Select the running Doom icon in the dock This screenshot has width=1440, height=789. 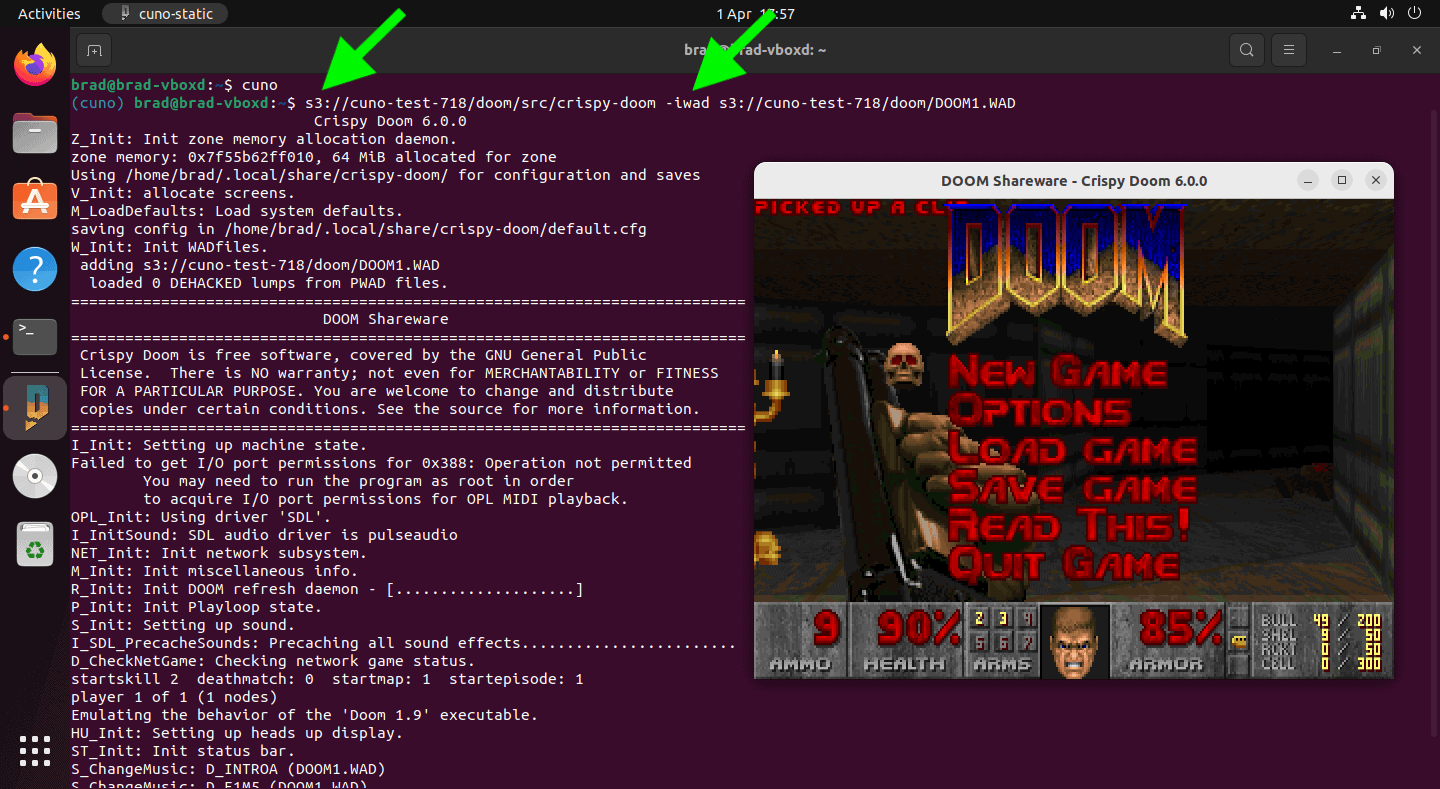35,407
